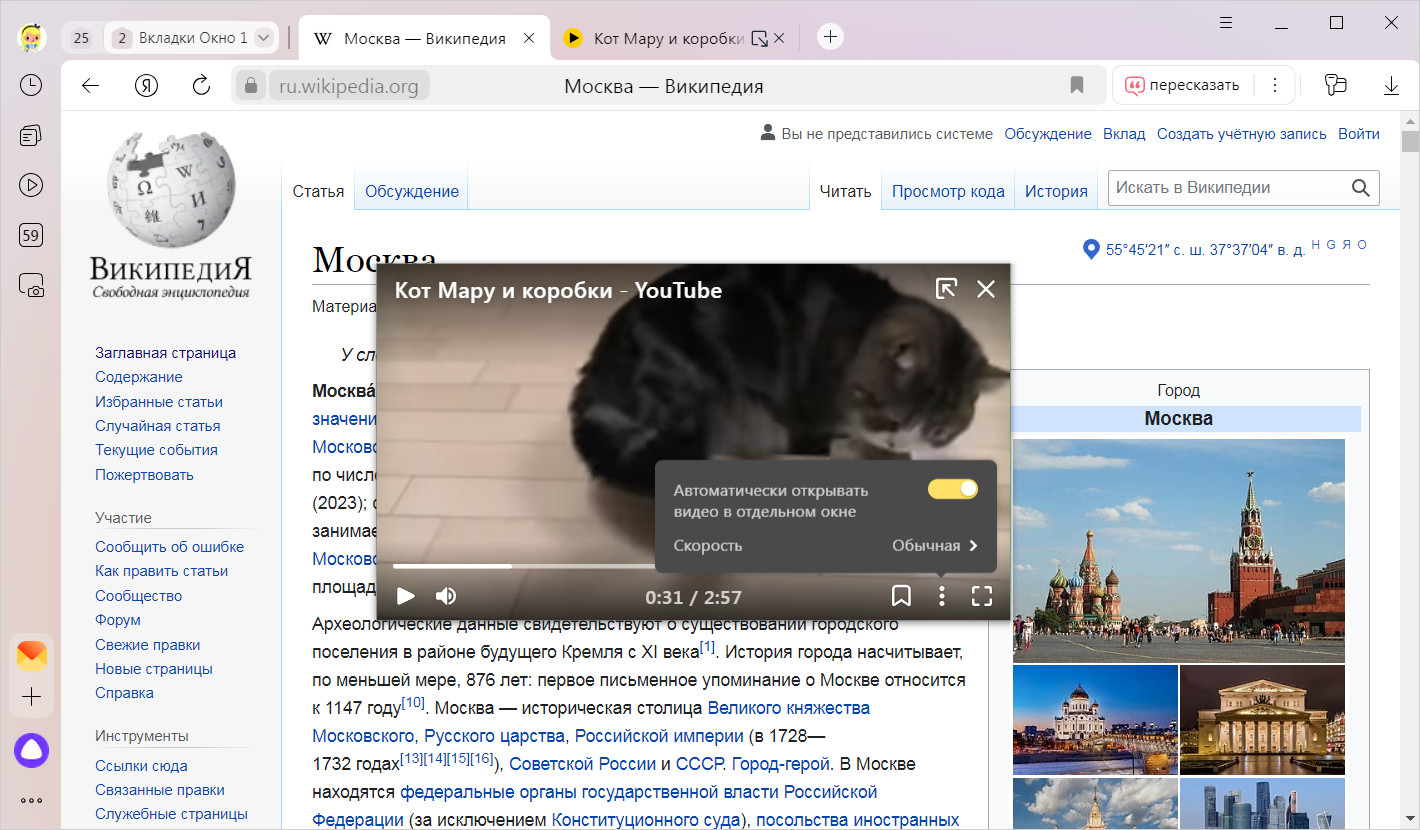1420x830 pixels.
Task: Open sidebar three-dots more options
Action: 31,800
